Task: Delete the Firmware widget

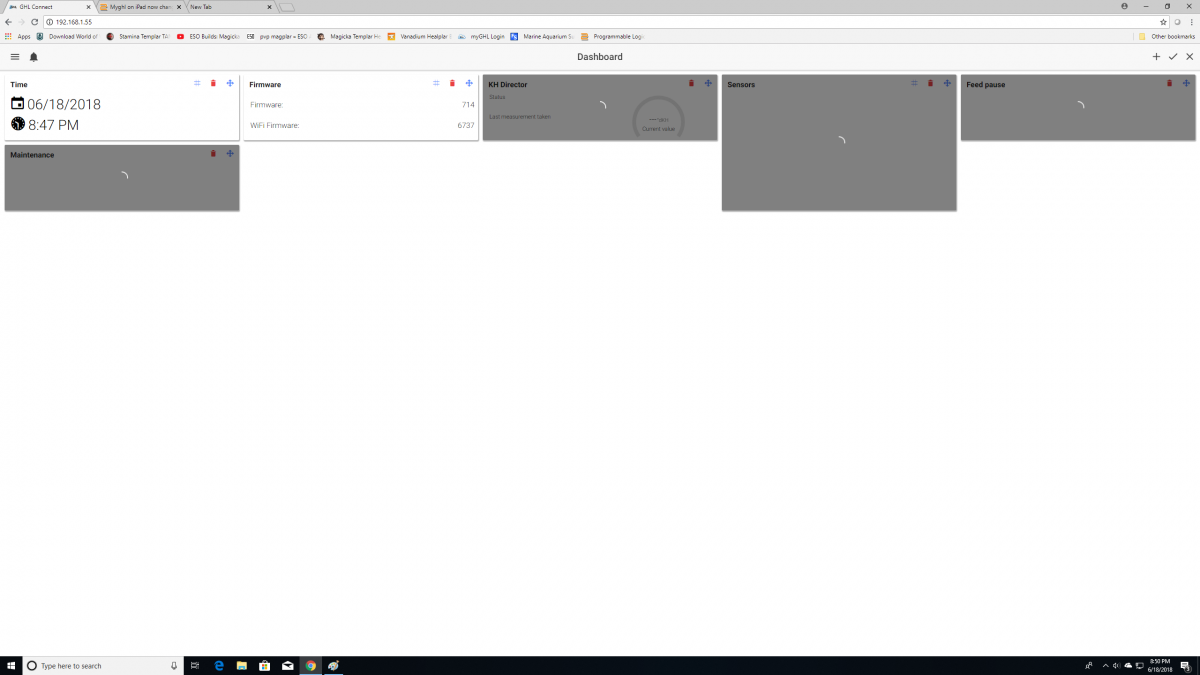Action: click(452, 83)
